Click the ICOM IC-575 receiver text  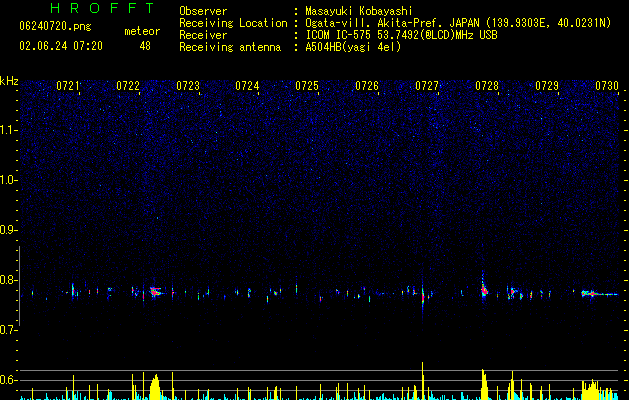coord(401,35)
